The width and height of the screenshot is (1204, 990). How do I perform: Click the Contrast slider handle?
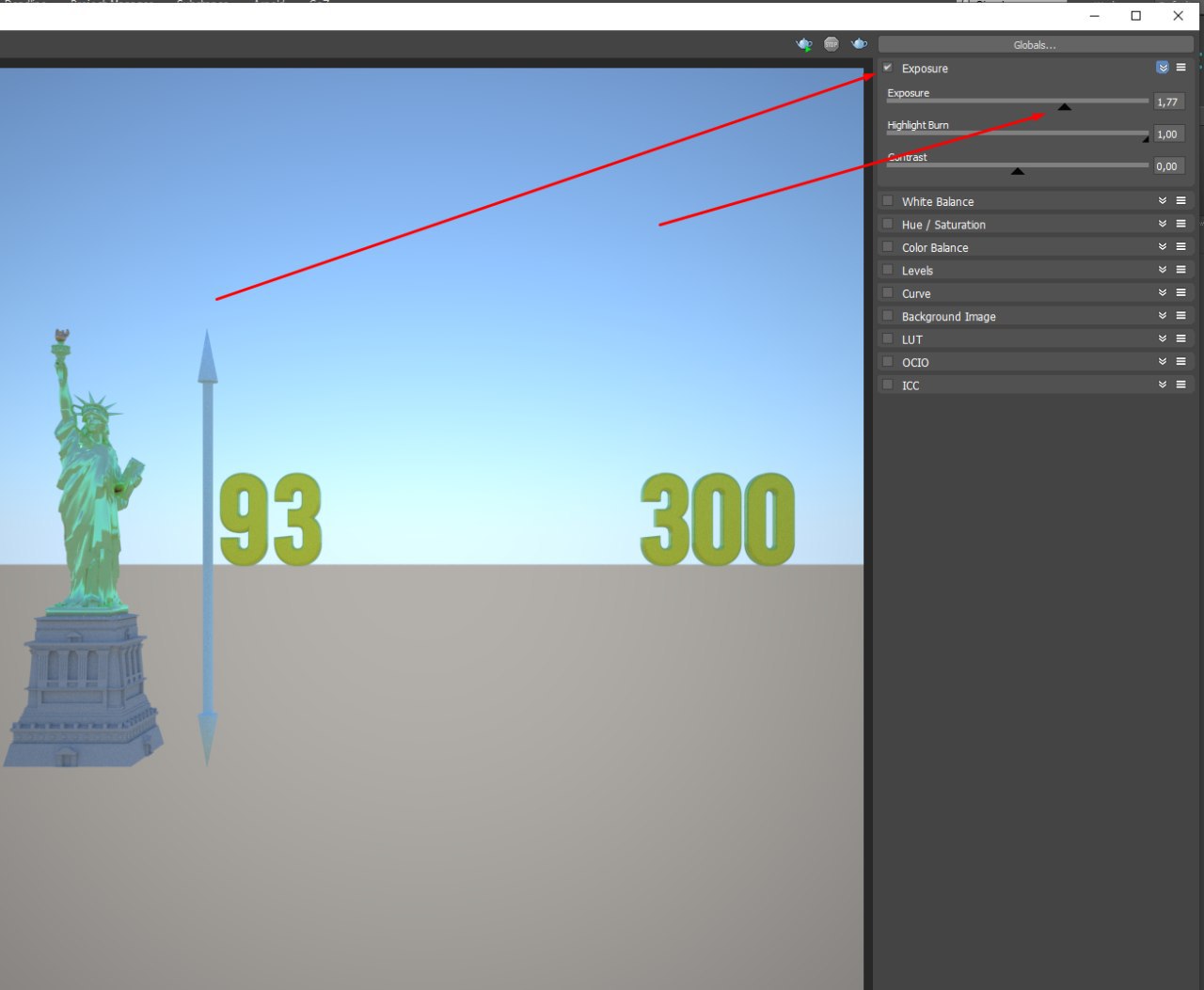point(1018,171)
